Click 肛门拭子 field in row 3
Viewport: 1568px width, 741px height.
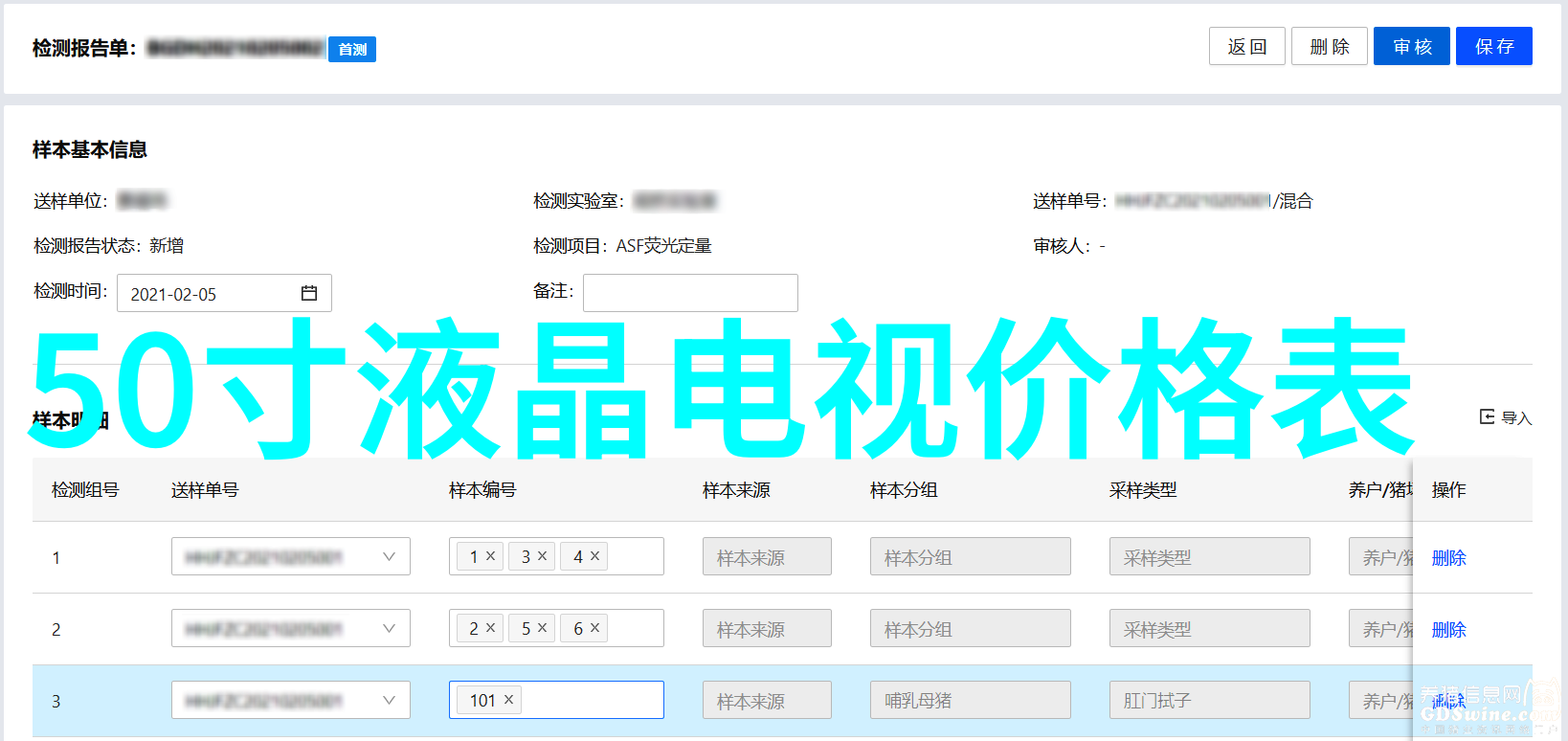[x=1209, y=700]
